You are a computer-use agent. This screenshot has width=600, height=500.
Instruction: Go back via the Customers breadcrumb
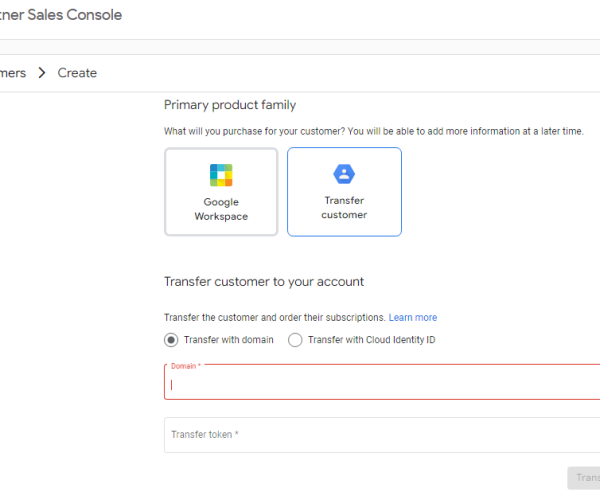point(13,73)
